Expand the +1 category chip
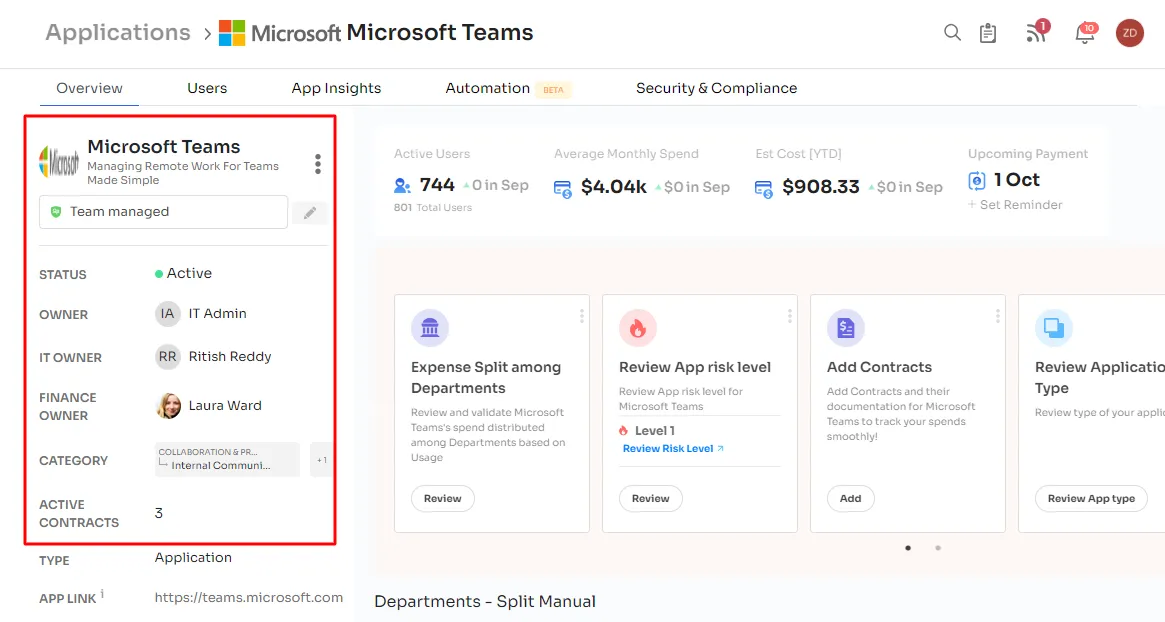 [x=322, y=460]
